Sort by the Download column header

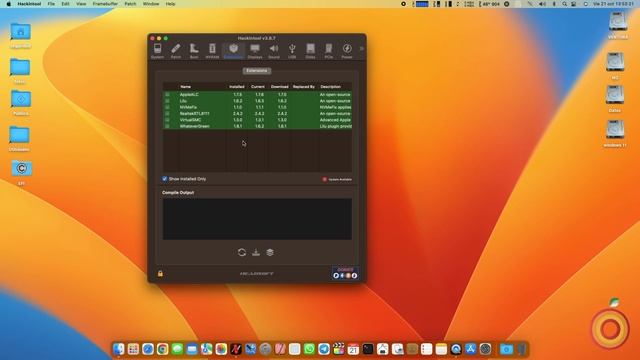click(280, 87)
